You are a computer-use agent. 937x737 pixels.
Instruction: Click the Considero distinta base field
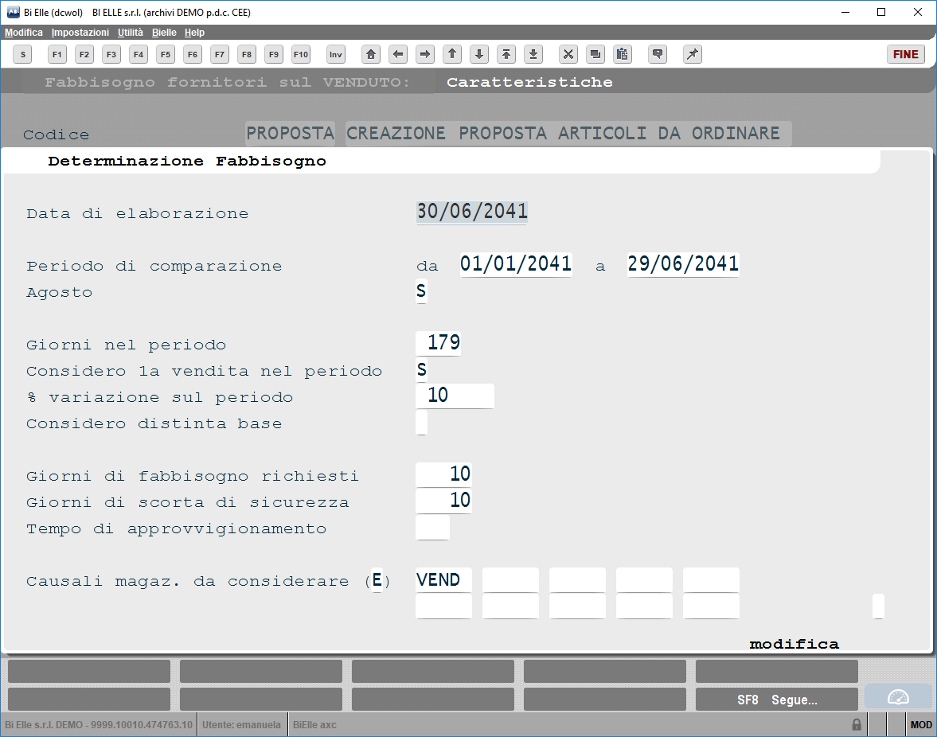pyautogui.click(x=421, y=423)
